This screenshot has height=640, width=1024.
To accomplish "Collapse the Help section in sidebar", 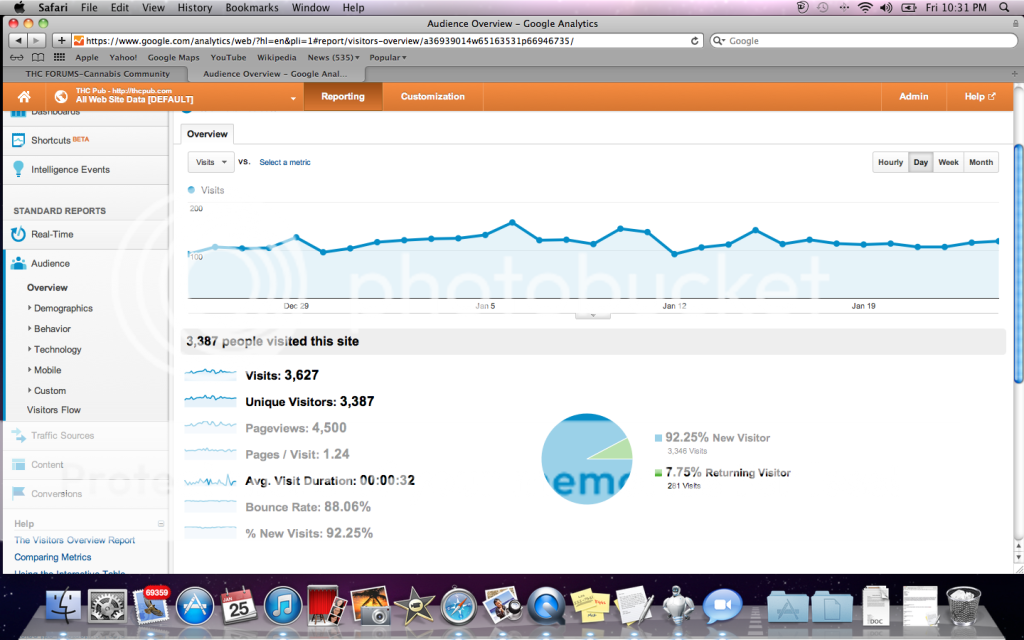I will click(x=161, y=524).
